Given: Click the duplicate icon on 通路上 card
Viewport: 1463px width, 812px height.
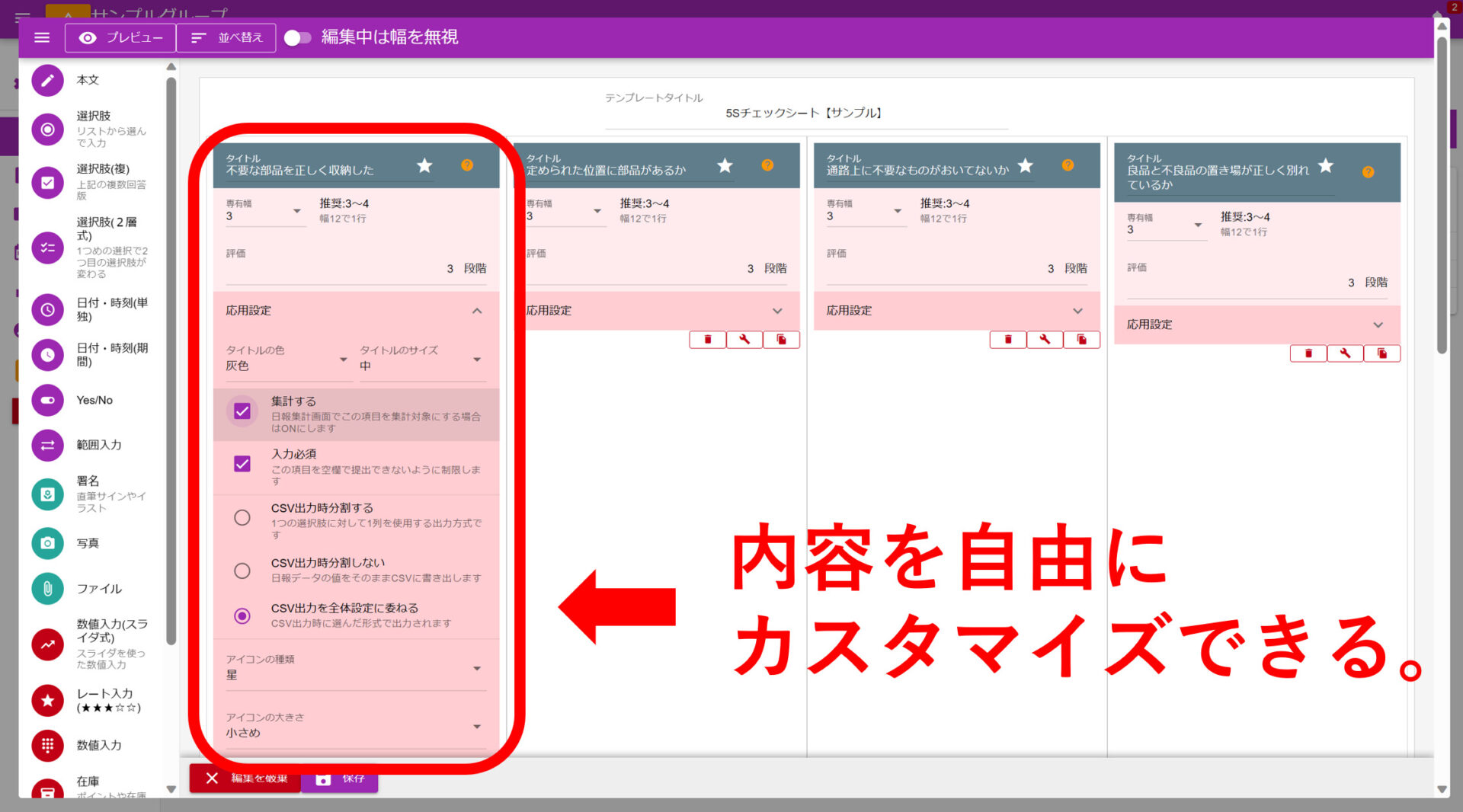Looking at the screenshot, I should [x=1081, y=339].
